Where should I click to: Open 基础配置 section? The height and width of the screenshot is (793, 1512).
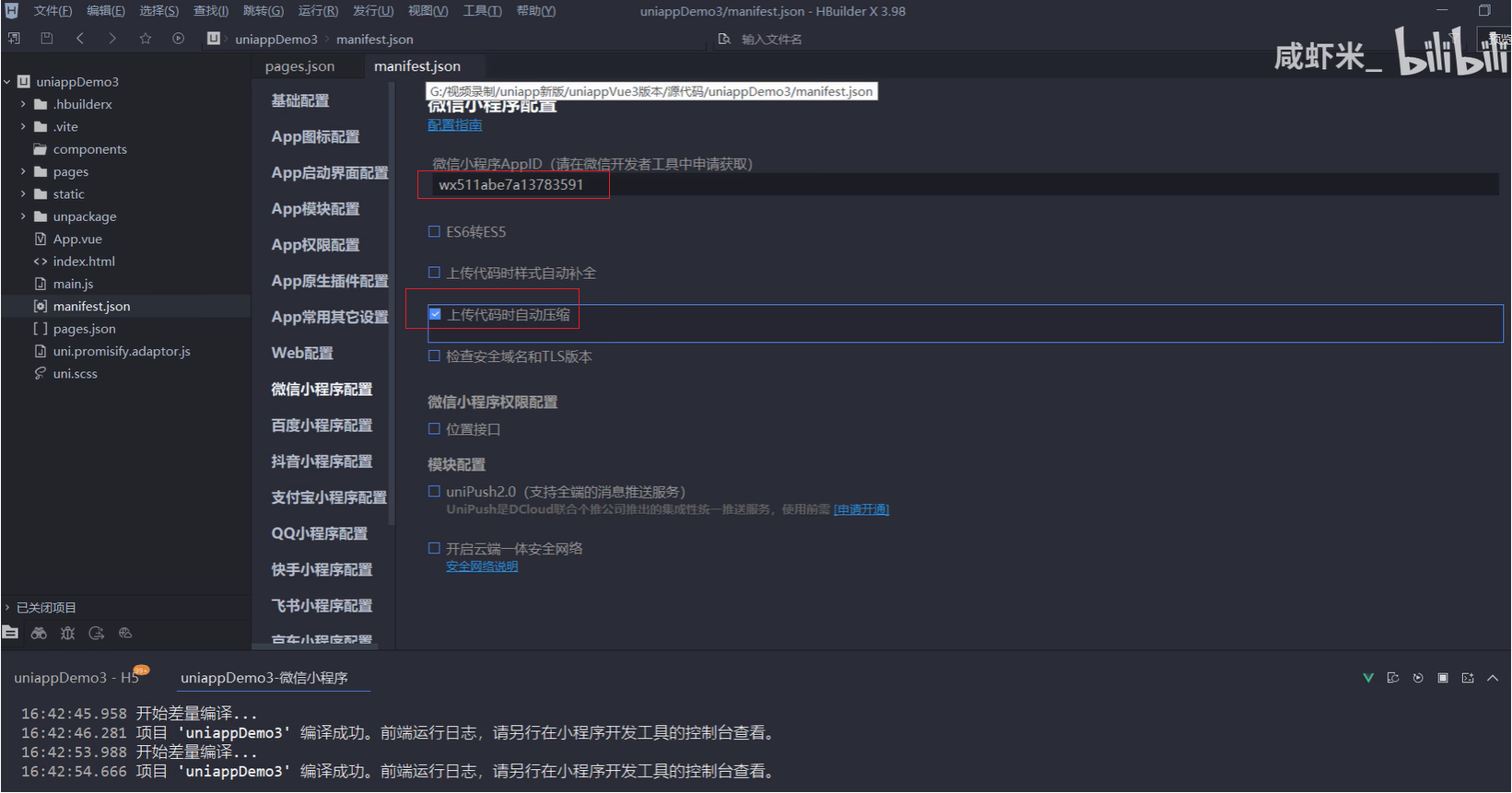tap(300, 100)
